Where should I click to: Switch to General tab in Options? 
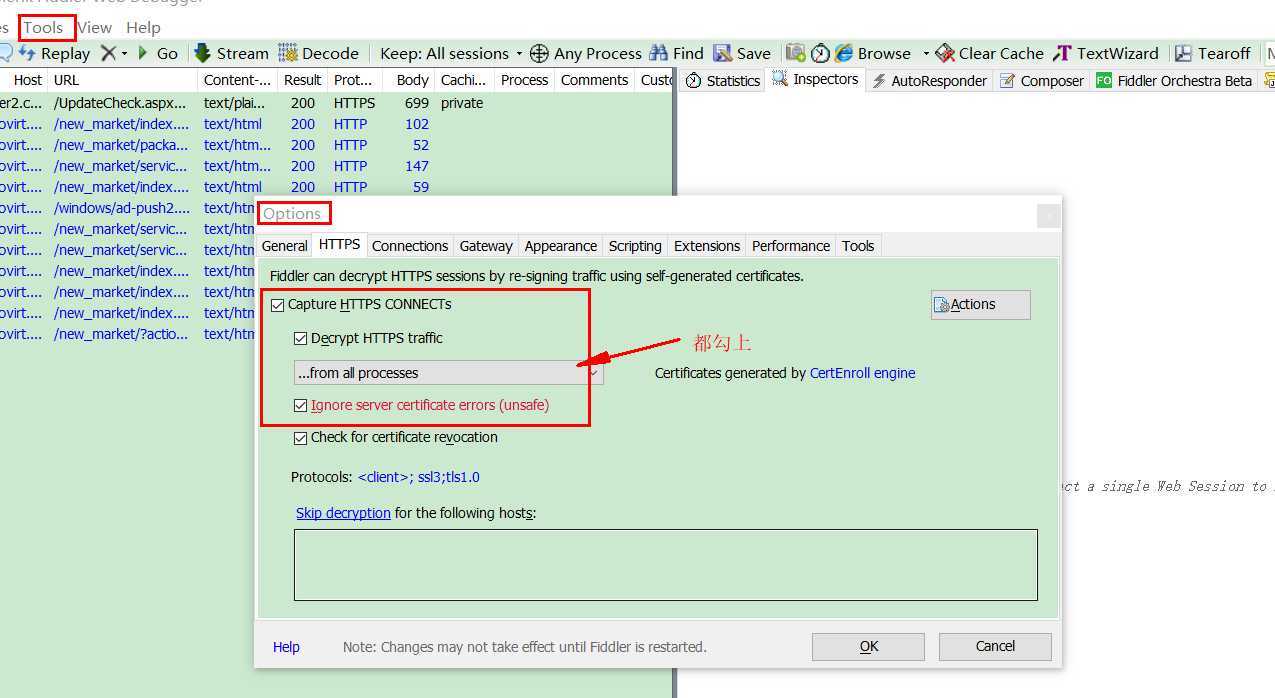(285, 246)
